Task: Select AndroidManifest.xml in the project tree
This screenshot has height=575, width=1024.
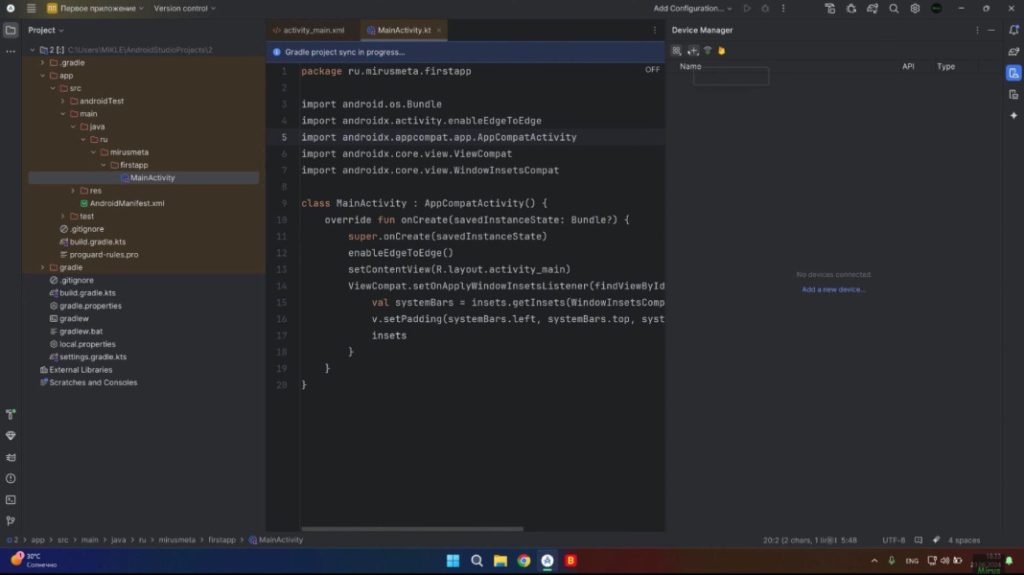Action: [126, 203]
